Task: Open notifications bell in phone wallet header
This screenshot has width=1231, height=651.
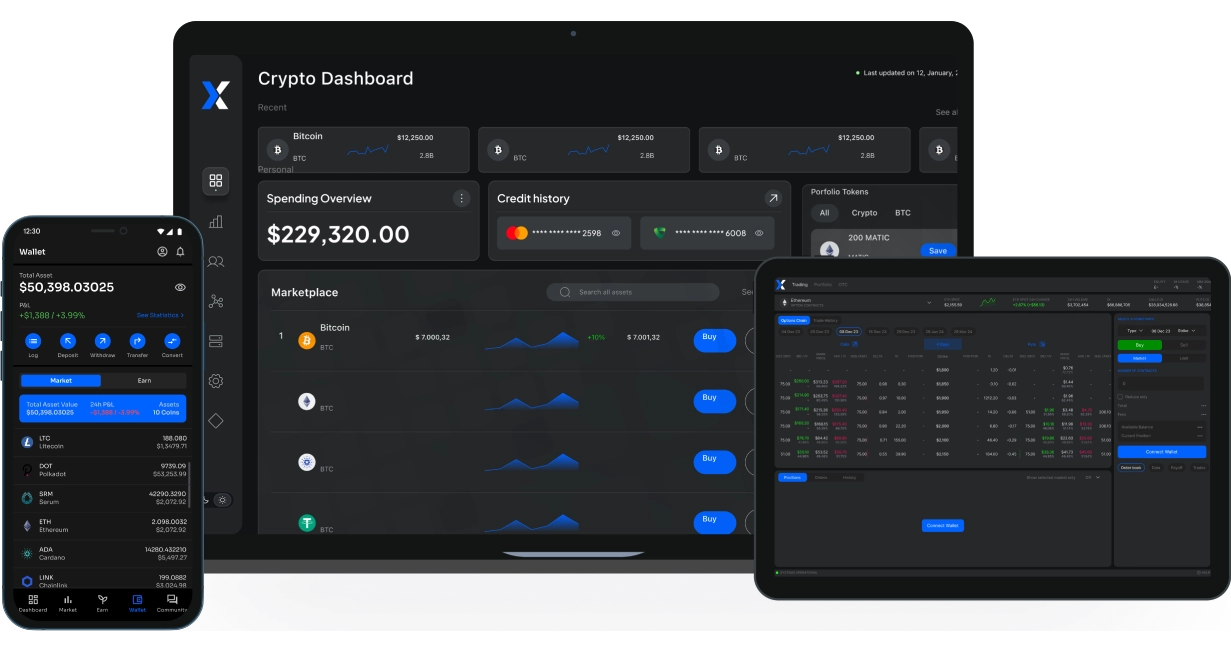Action: pos(180,252)
